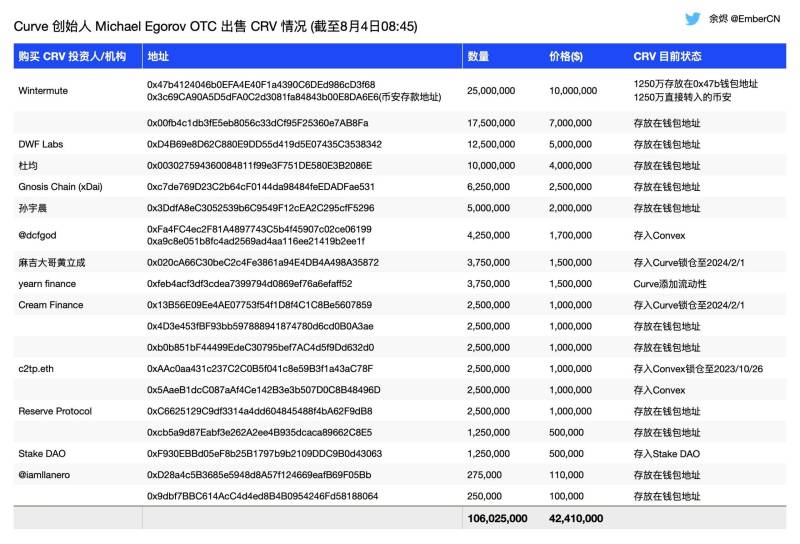Click the '存入Convex锁仓至2023/10/26' status
This screenshot has width=800, height=544.
[x=698, y=369]
